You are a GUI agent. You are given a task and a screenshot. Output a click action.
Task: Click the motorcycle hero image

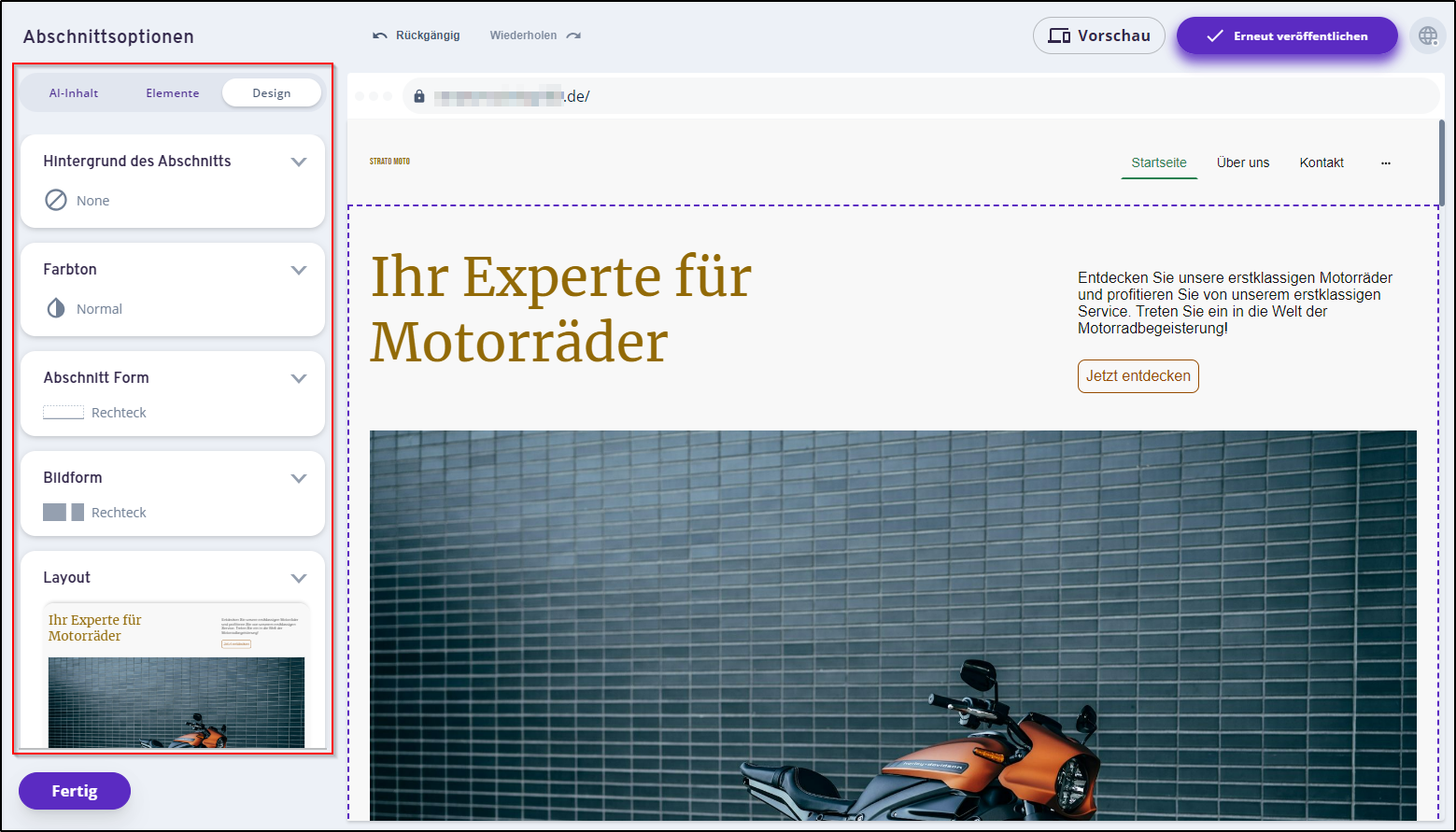[x=893, y=626]
